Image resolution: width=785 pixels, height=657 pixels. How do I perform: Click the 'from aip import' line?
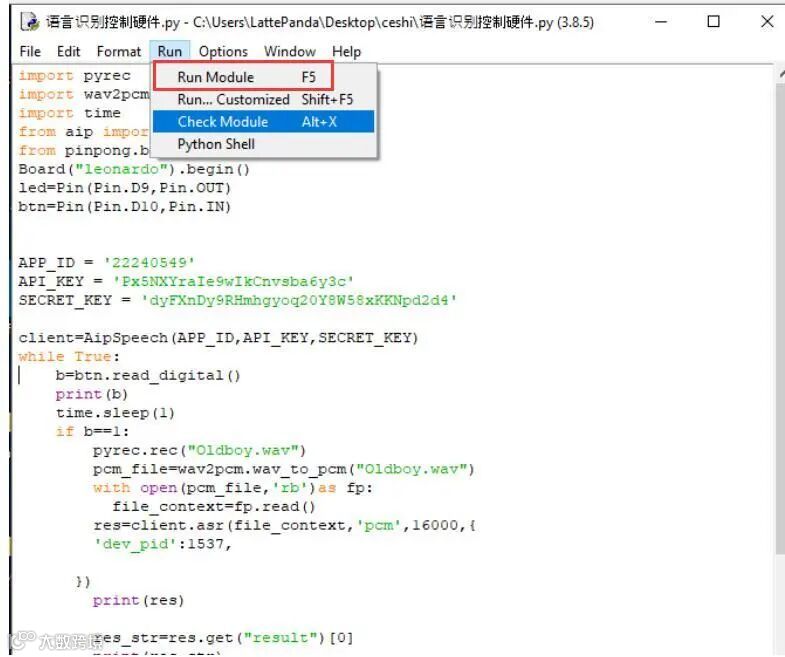pyautogui.click(x=84, y=132)
